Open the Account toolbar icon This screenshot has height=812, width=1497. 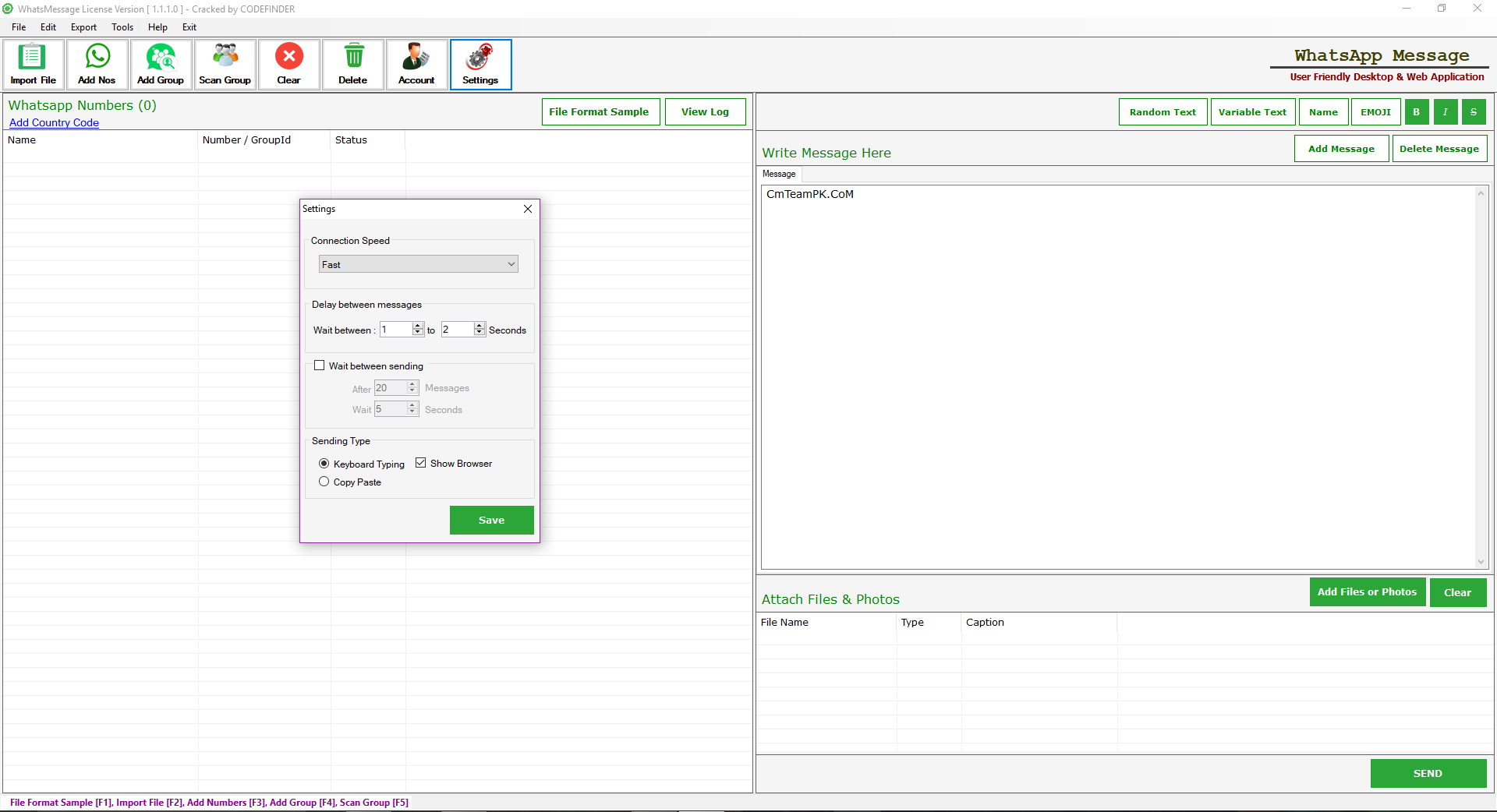pyautogui.click(x=416, y=65)
